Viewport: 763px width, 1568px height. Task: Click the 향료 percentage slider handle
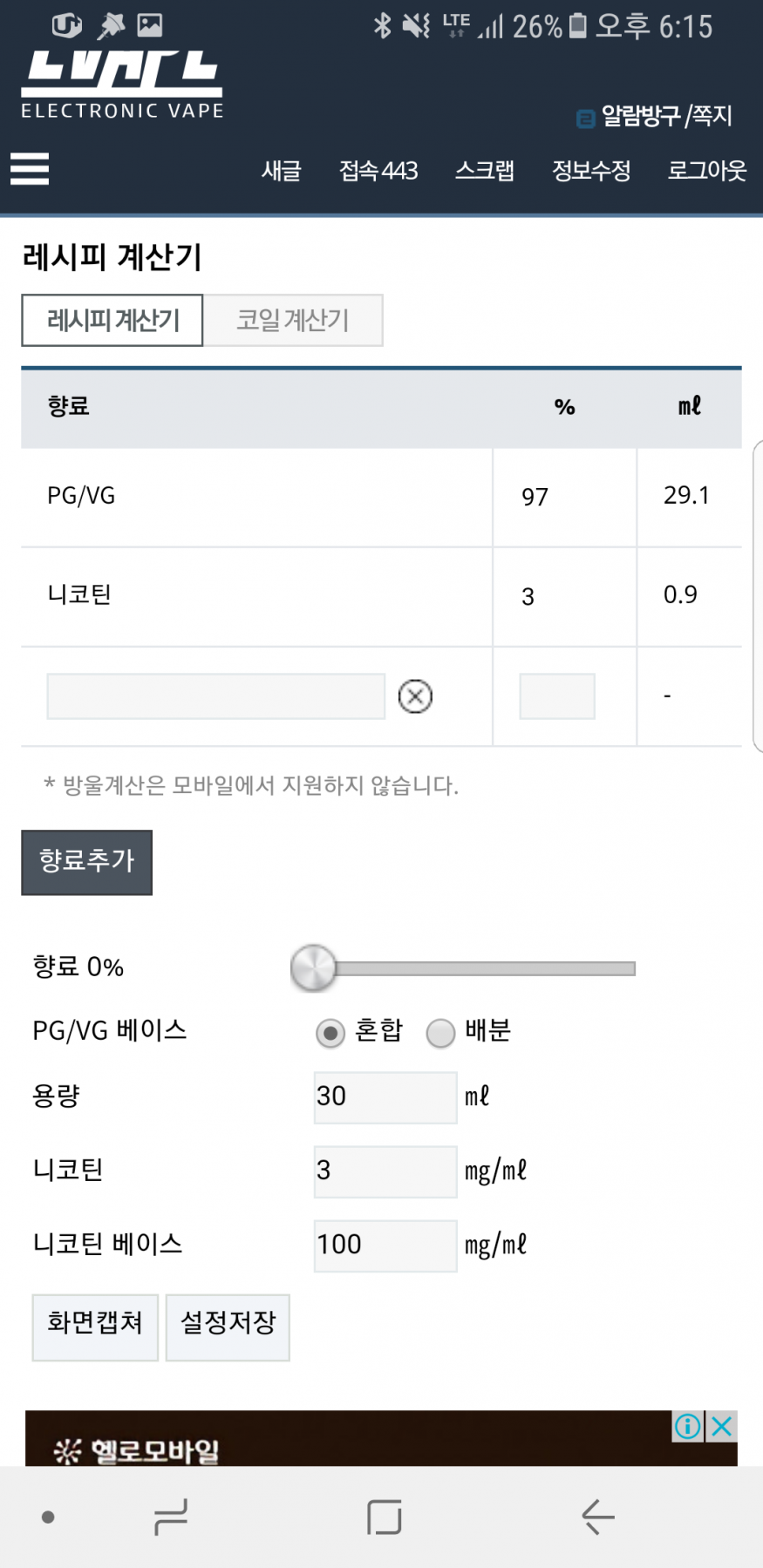click(x=313, y=967)
